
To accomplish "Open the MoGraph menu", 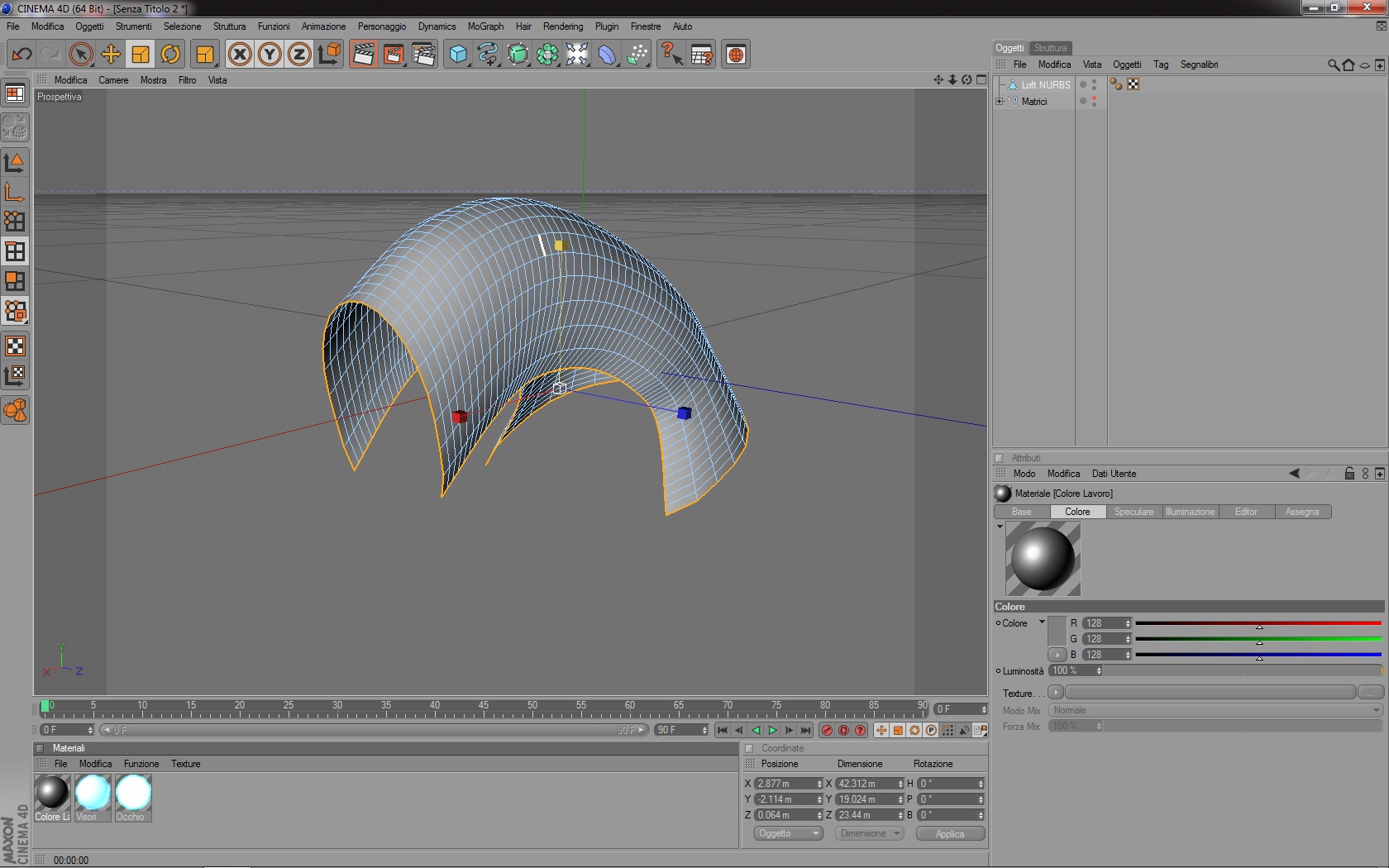I will point(485,26).
